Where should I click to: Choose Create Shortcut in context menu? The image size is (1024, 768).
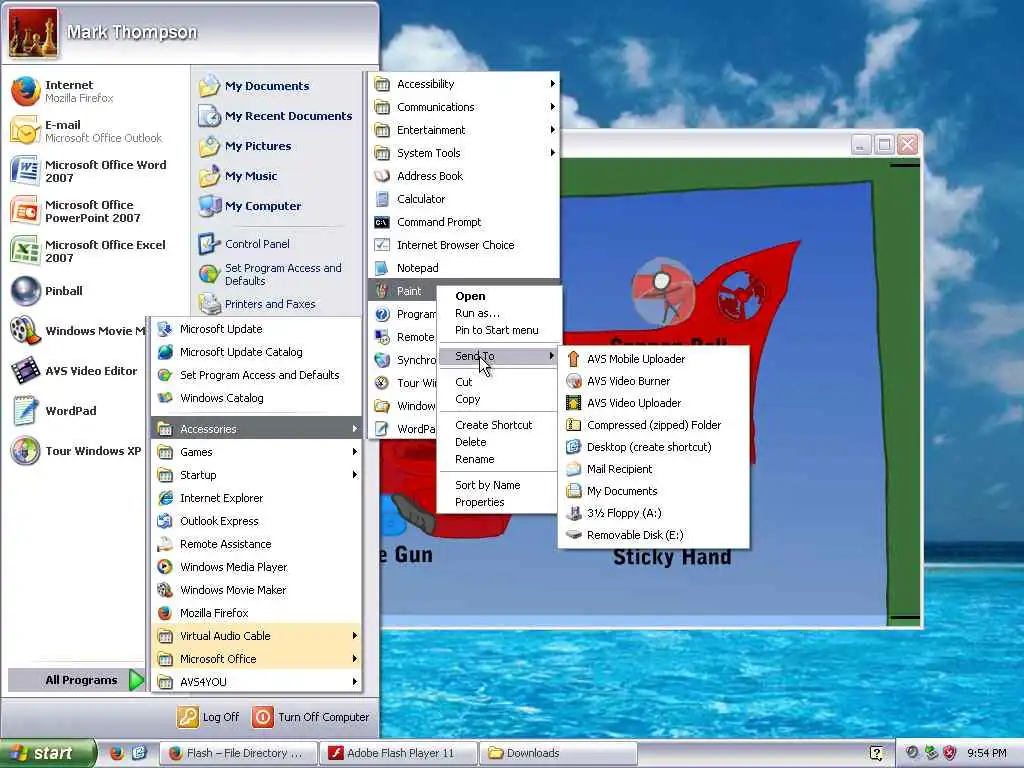click(x=498, y=424)
